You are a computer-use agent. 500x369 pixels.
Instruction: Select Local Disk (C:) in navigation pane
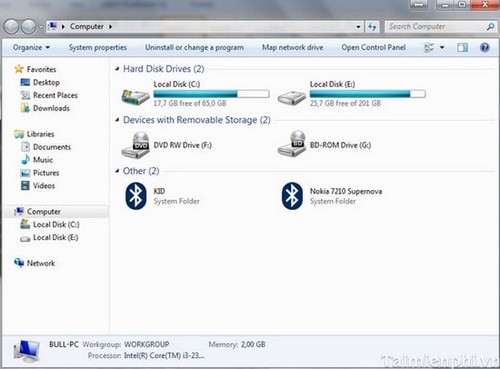click(x=56, y=224)
